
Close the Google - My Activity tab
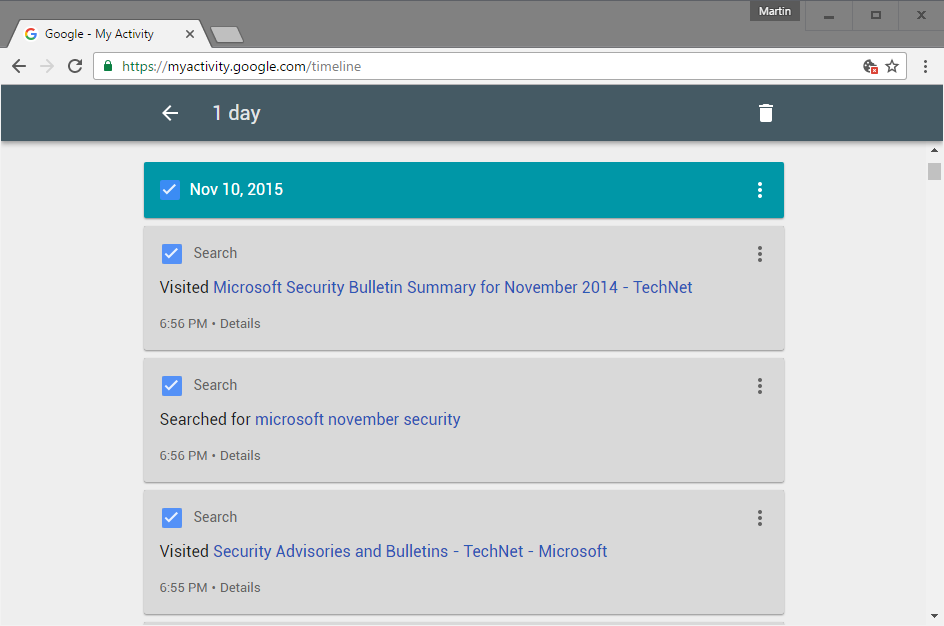tap(190, 34)
